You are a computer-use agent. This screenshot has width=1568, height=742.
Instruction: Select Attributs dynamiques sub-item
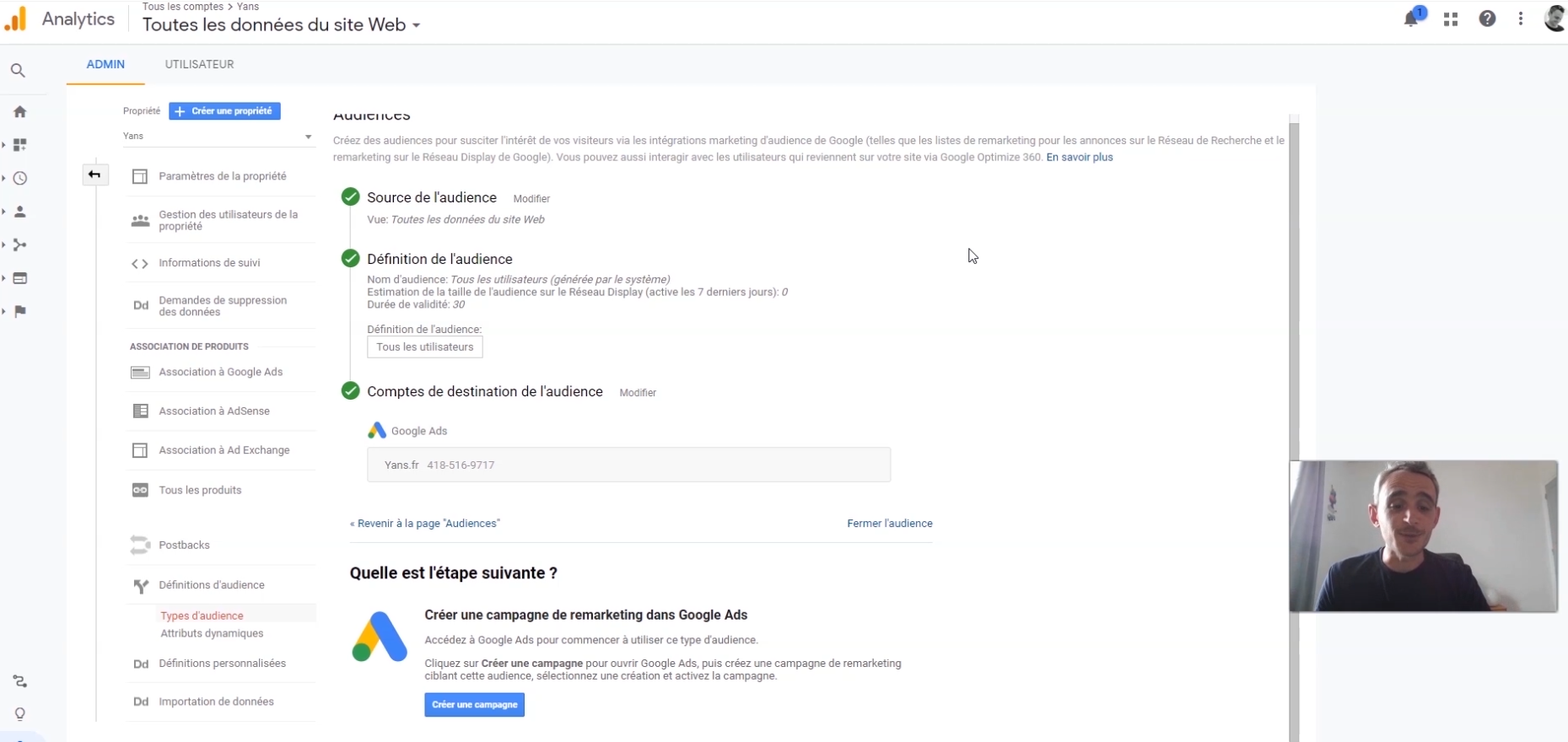[212, 633]
